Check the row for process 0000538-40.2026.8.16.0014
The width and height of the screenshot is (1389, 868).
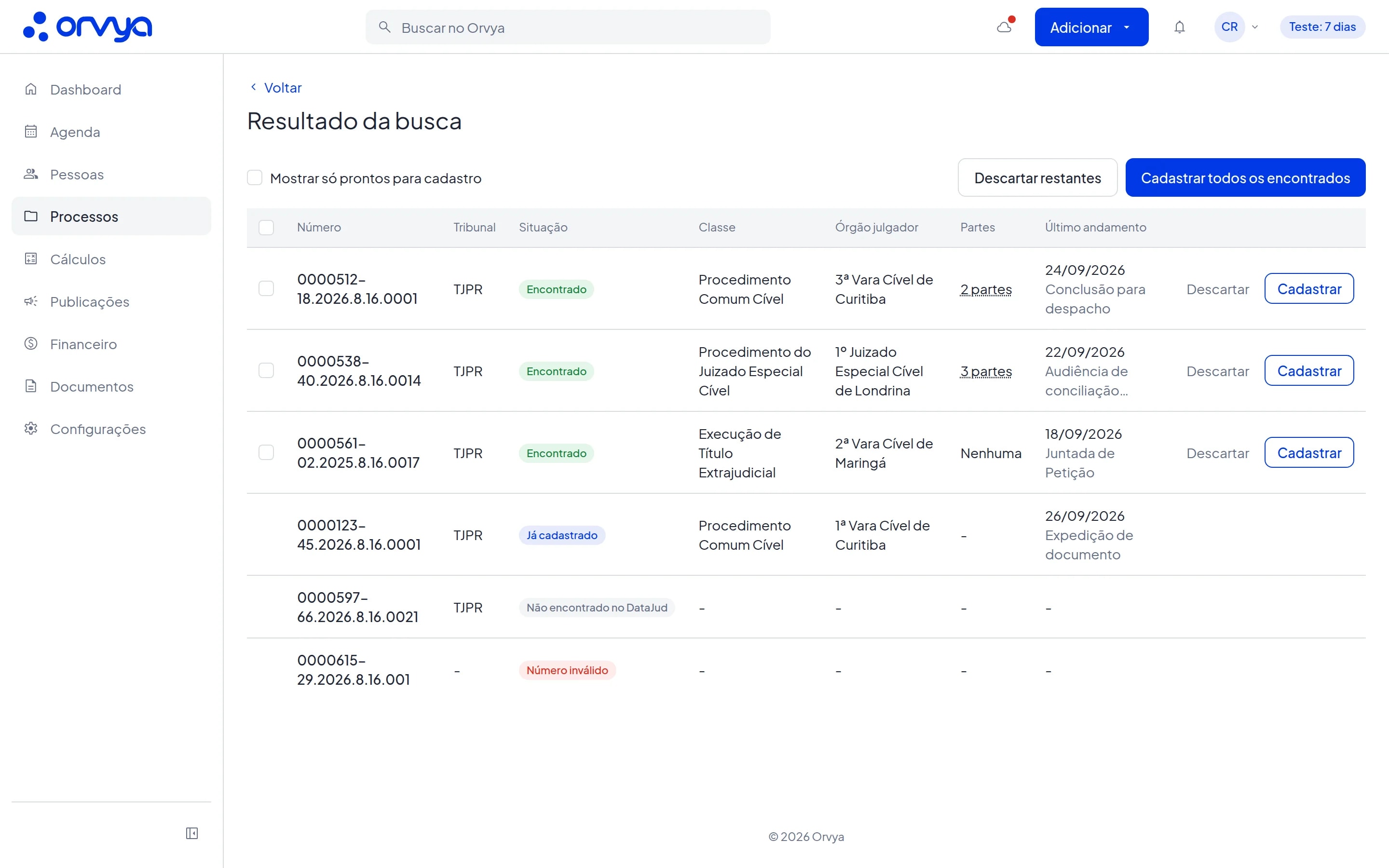[266, 371]
